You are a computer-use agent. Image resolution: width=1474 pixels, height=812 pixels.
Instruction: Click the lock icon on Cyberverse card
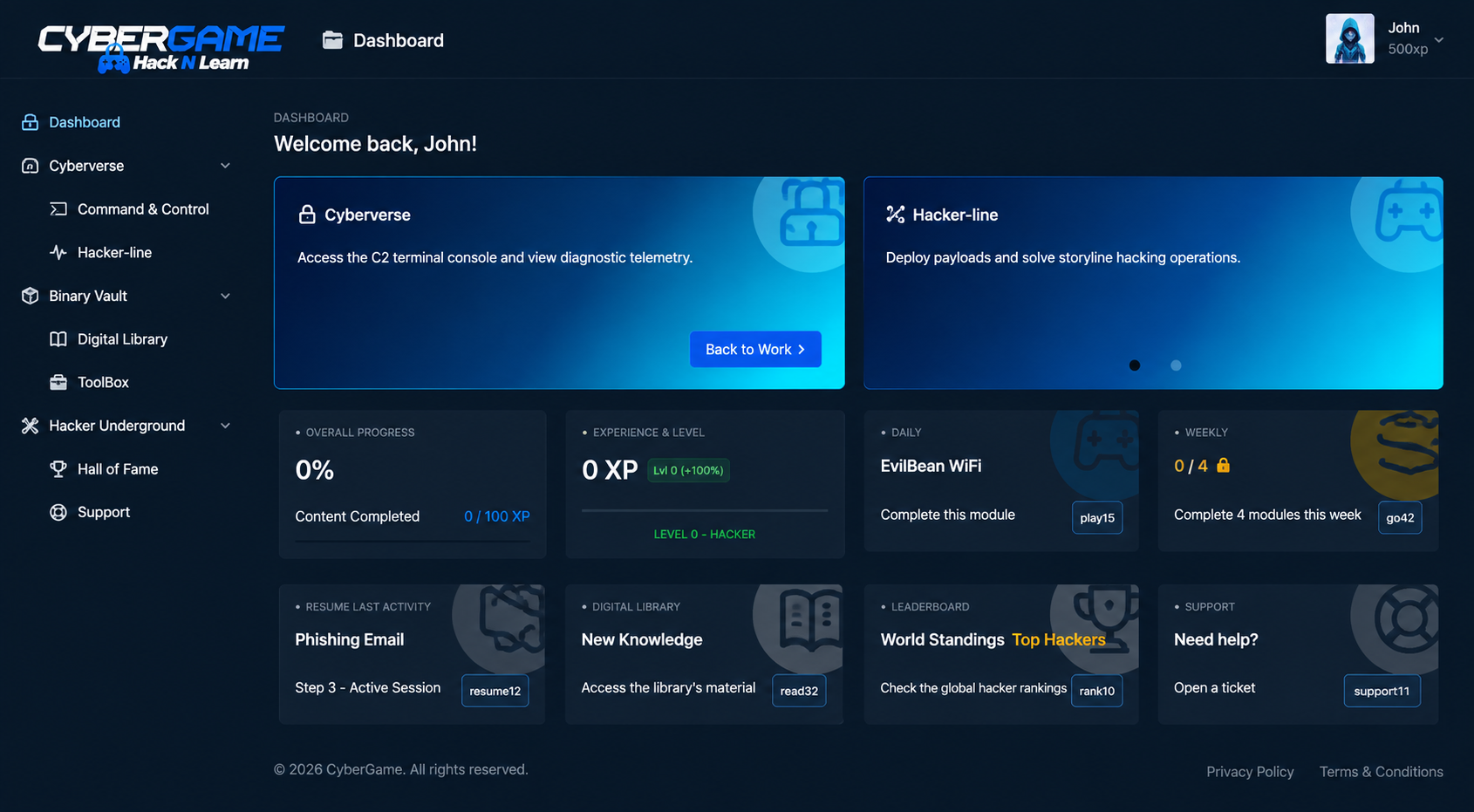(307, 215)
